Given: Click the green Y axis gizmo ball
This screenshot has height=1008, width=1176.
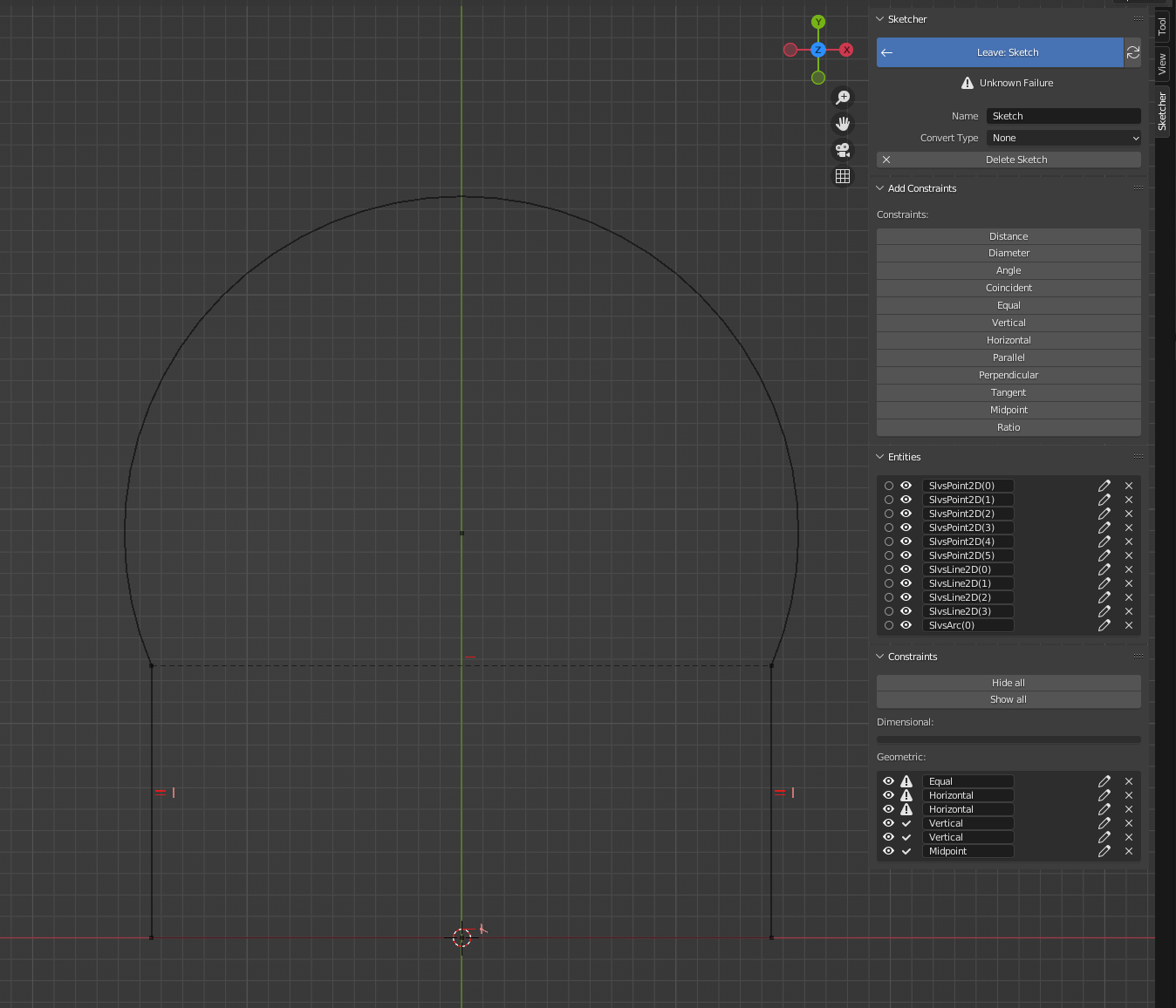Looking at the screenshot, I should coord(818,22).
